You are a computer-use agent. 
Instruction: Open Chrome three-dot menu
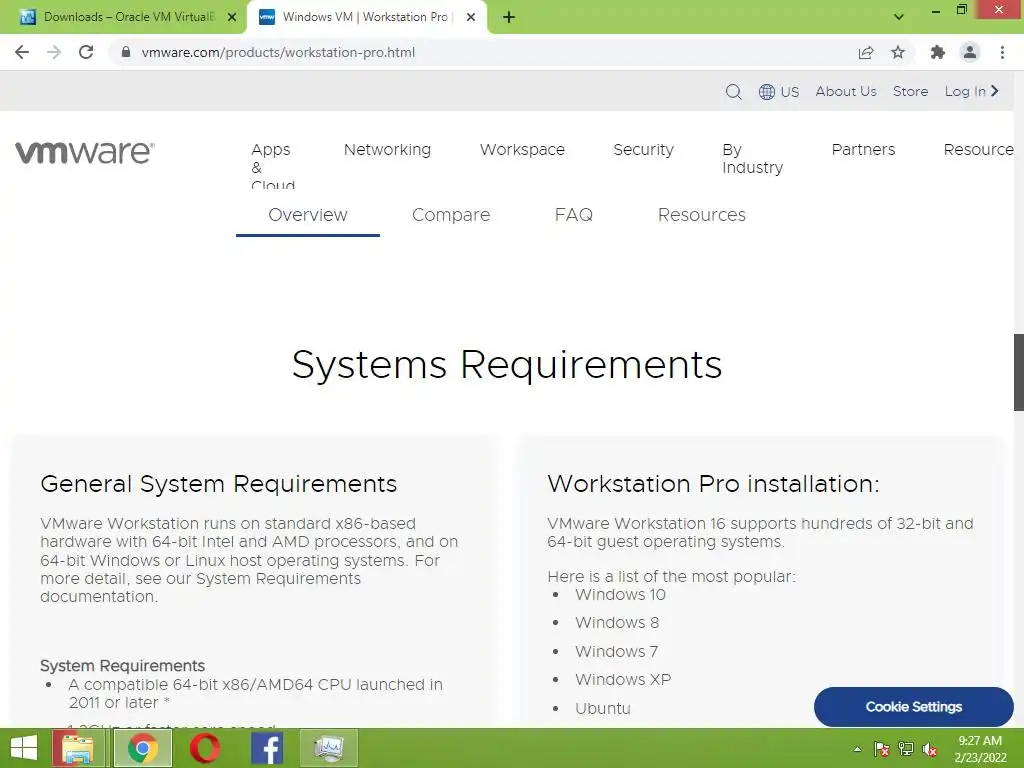[x=1002, y=52]
